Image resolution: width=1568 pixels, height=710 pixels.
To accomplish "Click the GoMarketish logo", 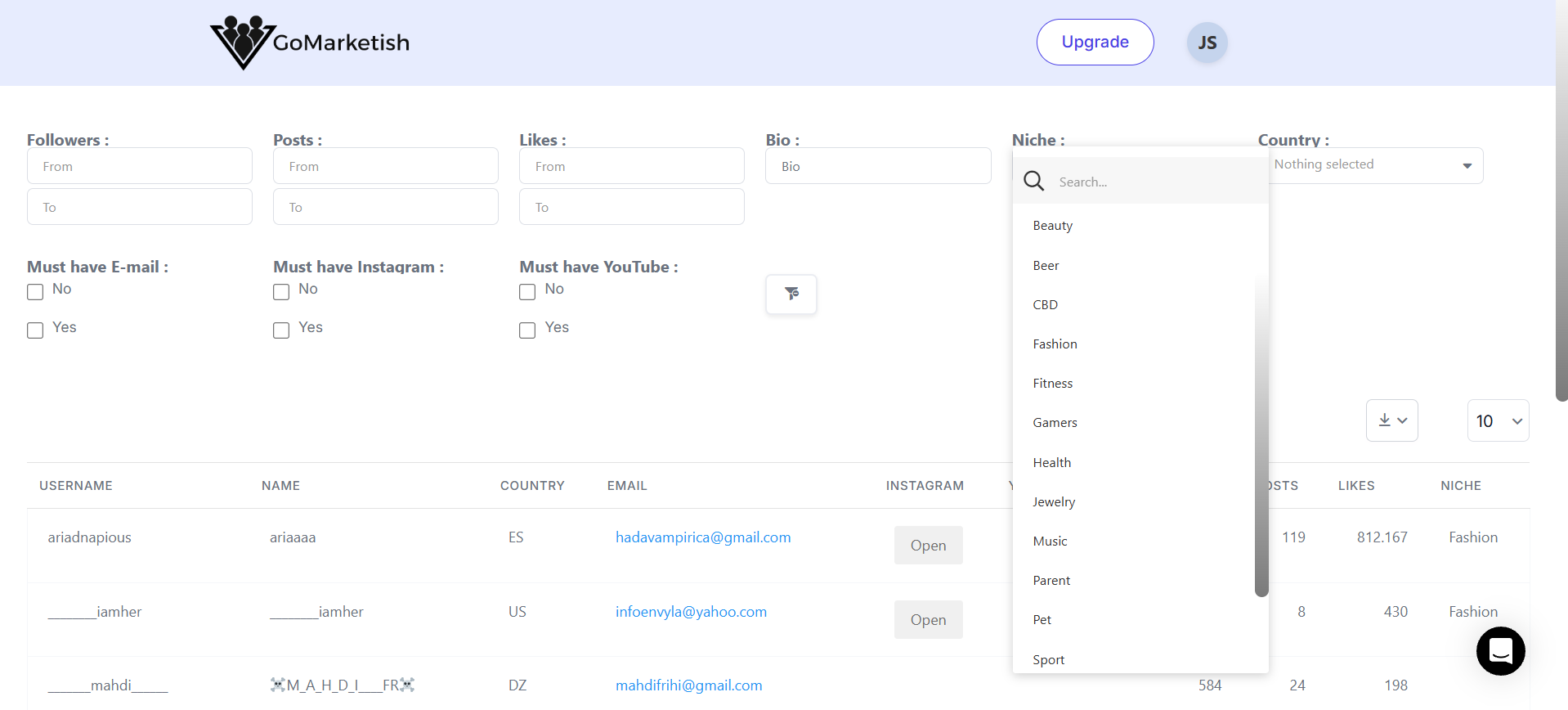I will point(310,43).
